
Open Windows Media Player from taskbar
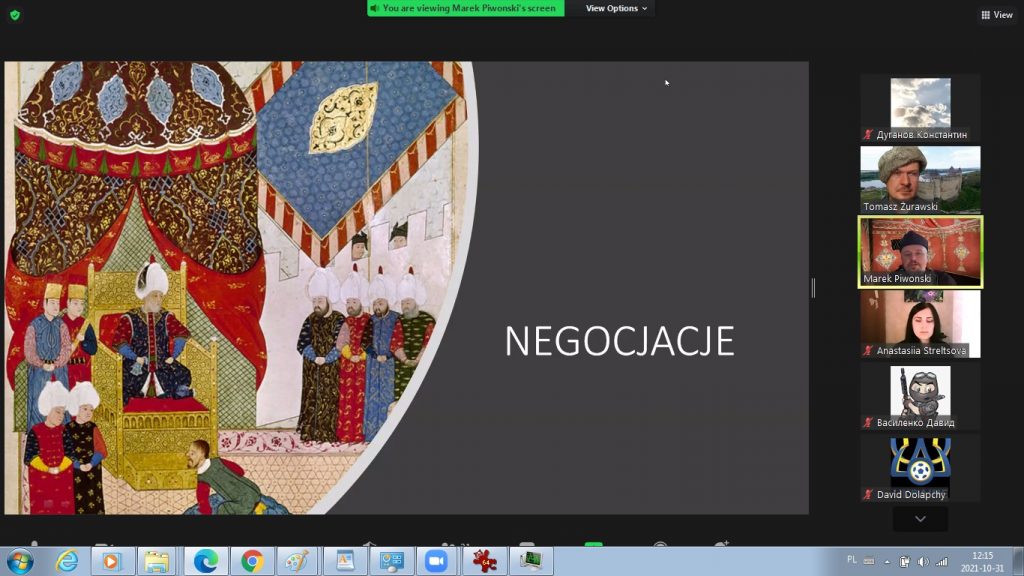point(111,561)
